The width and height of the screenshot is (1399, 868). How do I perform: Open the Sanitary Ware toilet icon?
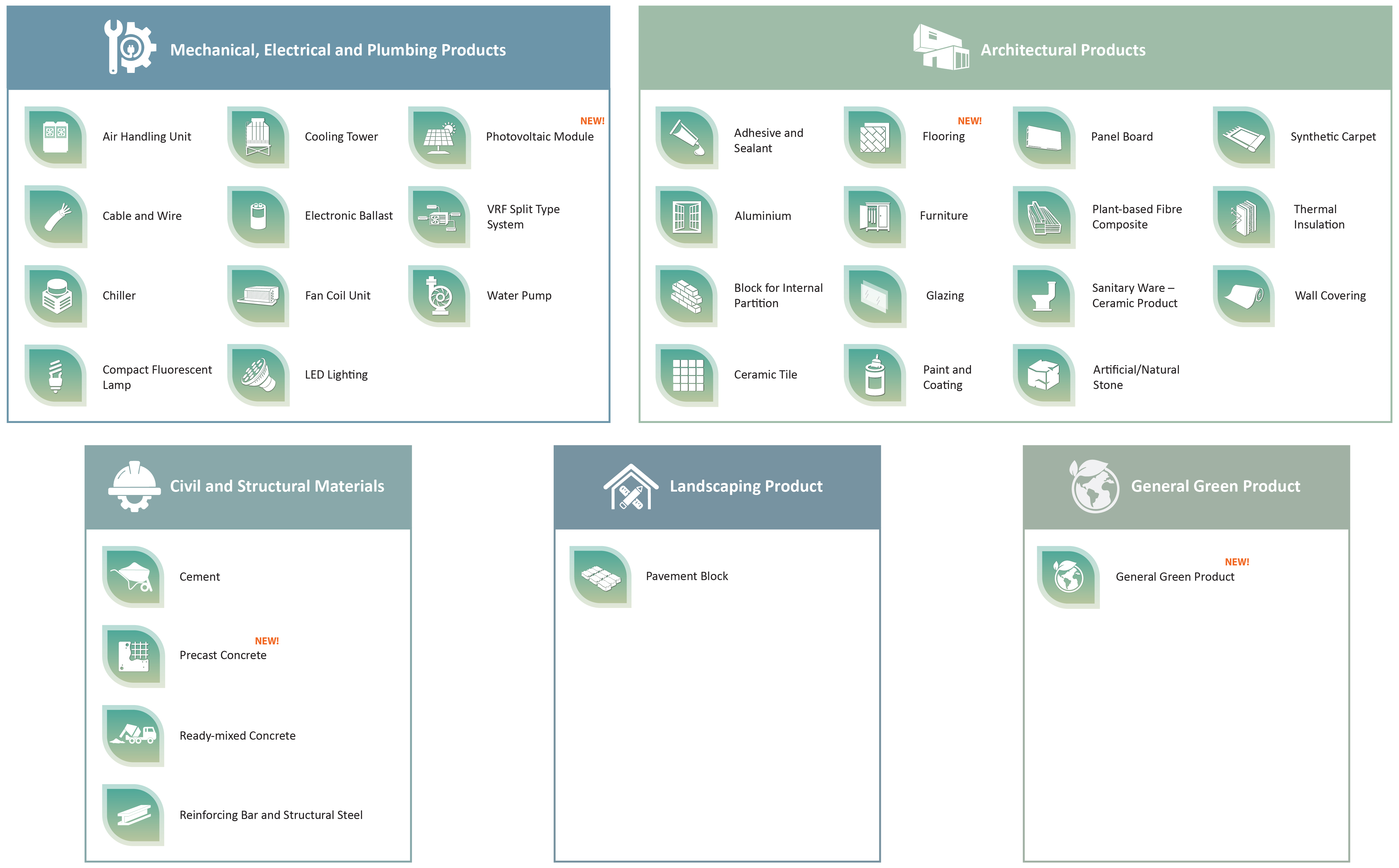tap(1044, 296)
